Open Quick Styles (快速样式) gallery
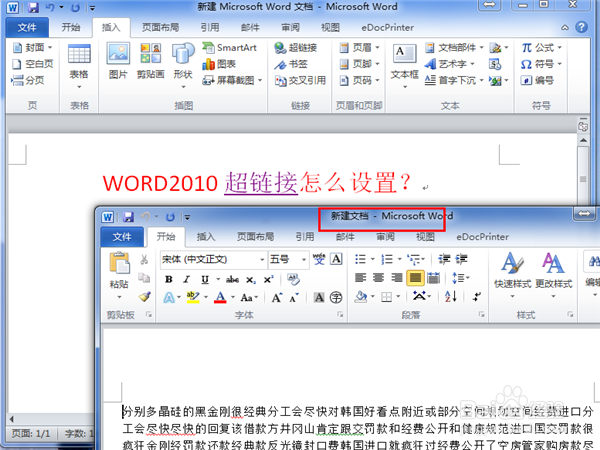 [512, 276]
